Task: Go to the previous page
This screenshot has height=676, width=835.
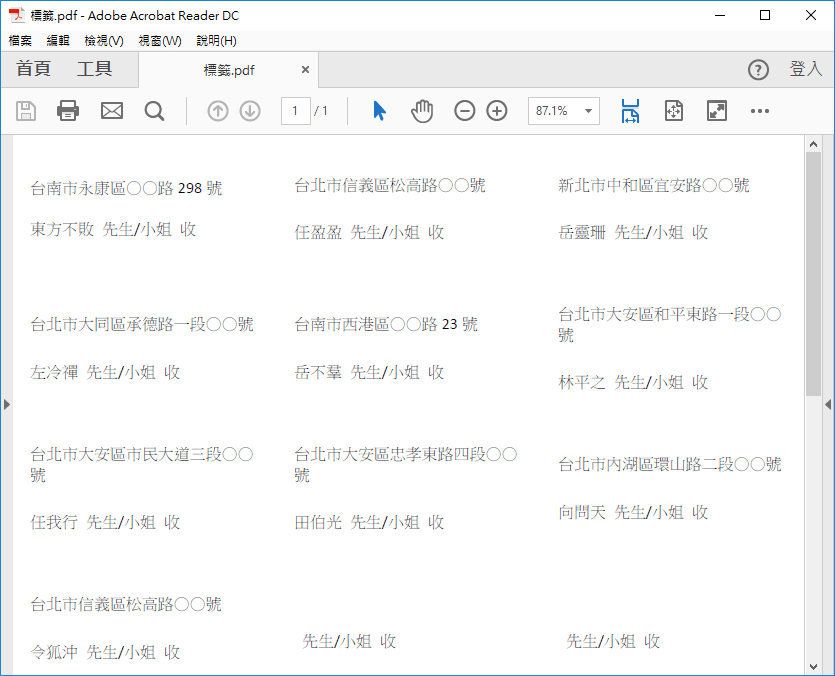Action: coord(217,111)
